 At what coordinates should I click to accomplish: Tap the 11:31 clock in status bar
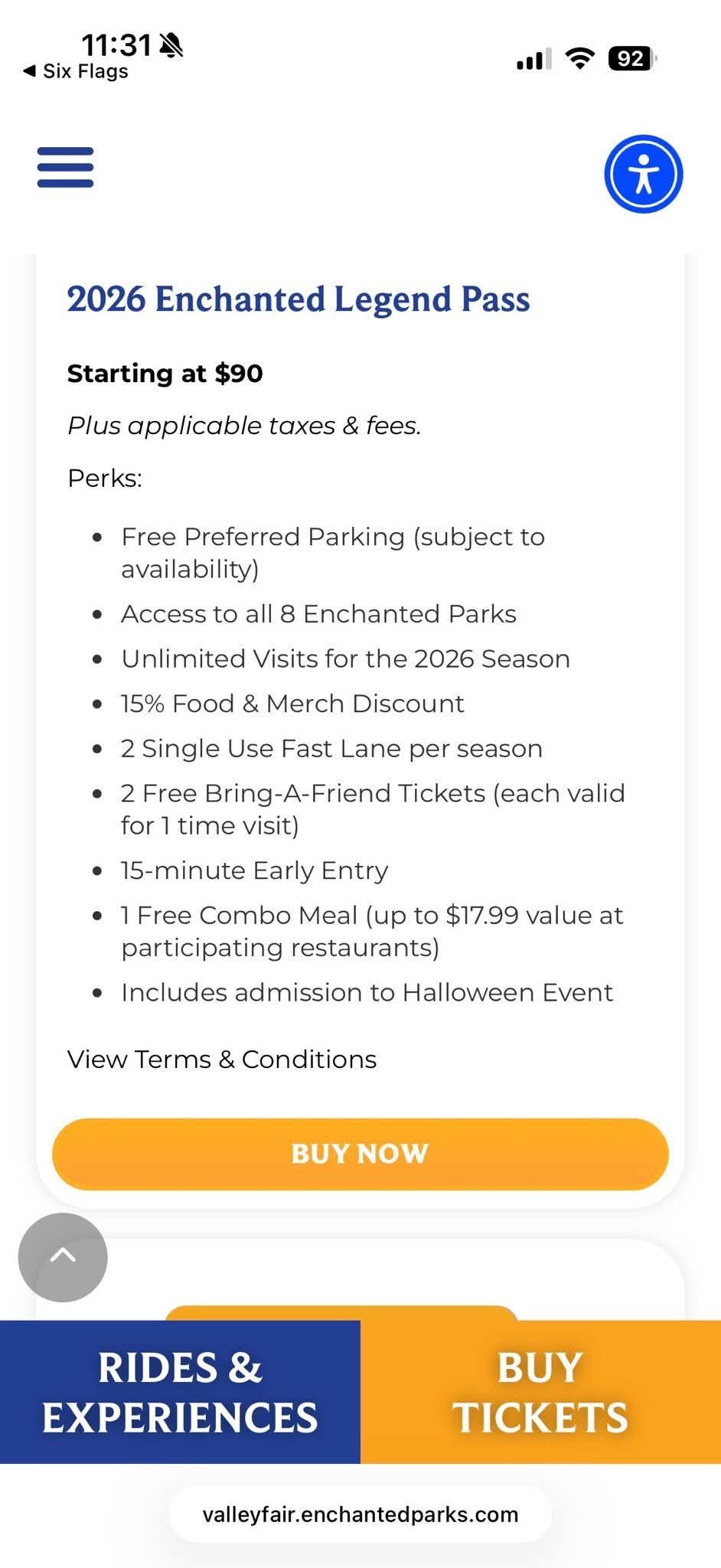coord(116,45)
